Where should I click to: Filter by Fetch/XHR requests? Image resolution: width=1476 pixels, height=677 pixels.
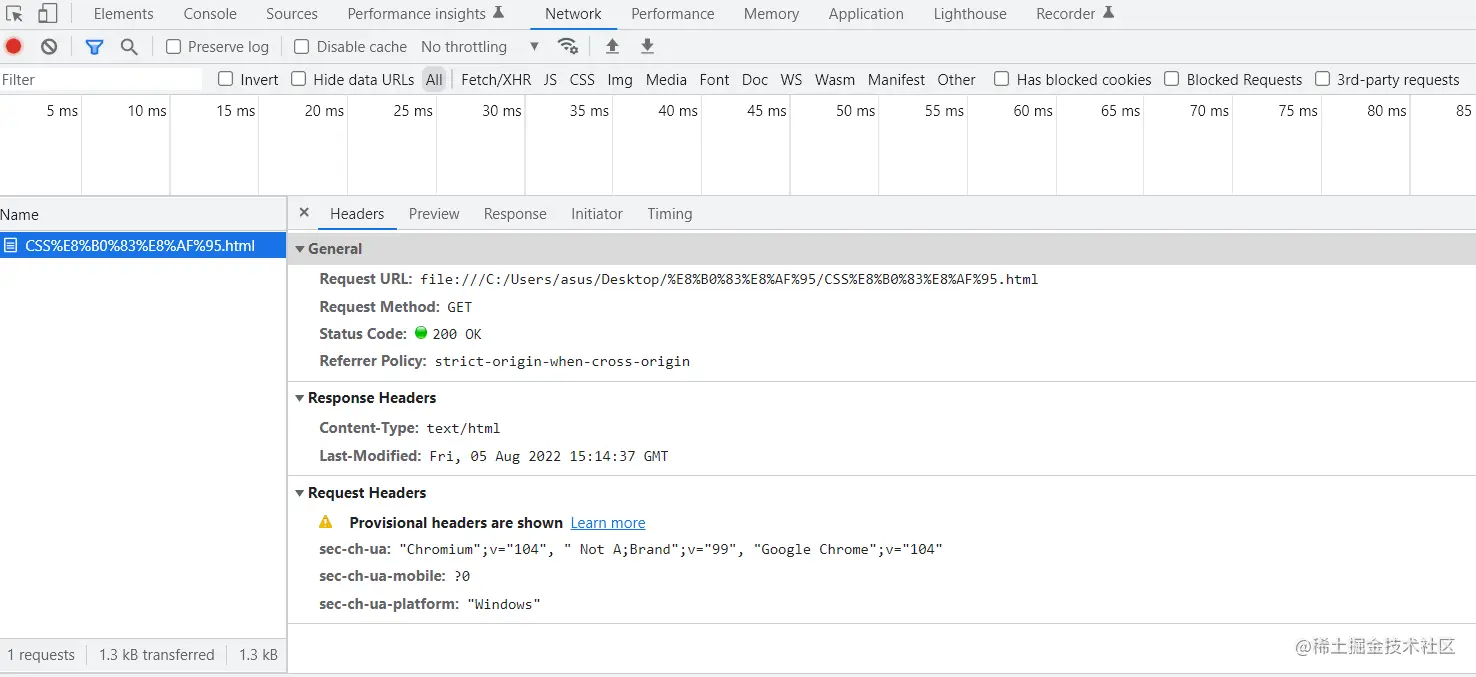pos(496,79)
